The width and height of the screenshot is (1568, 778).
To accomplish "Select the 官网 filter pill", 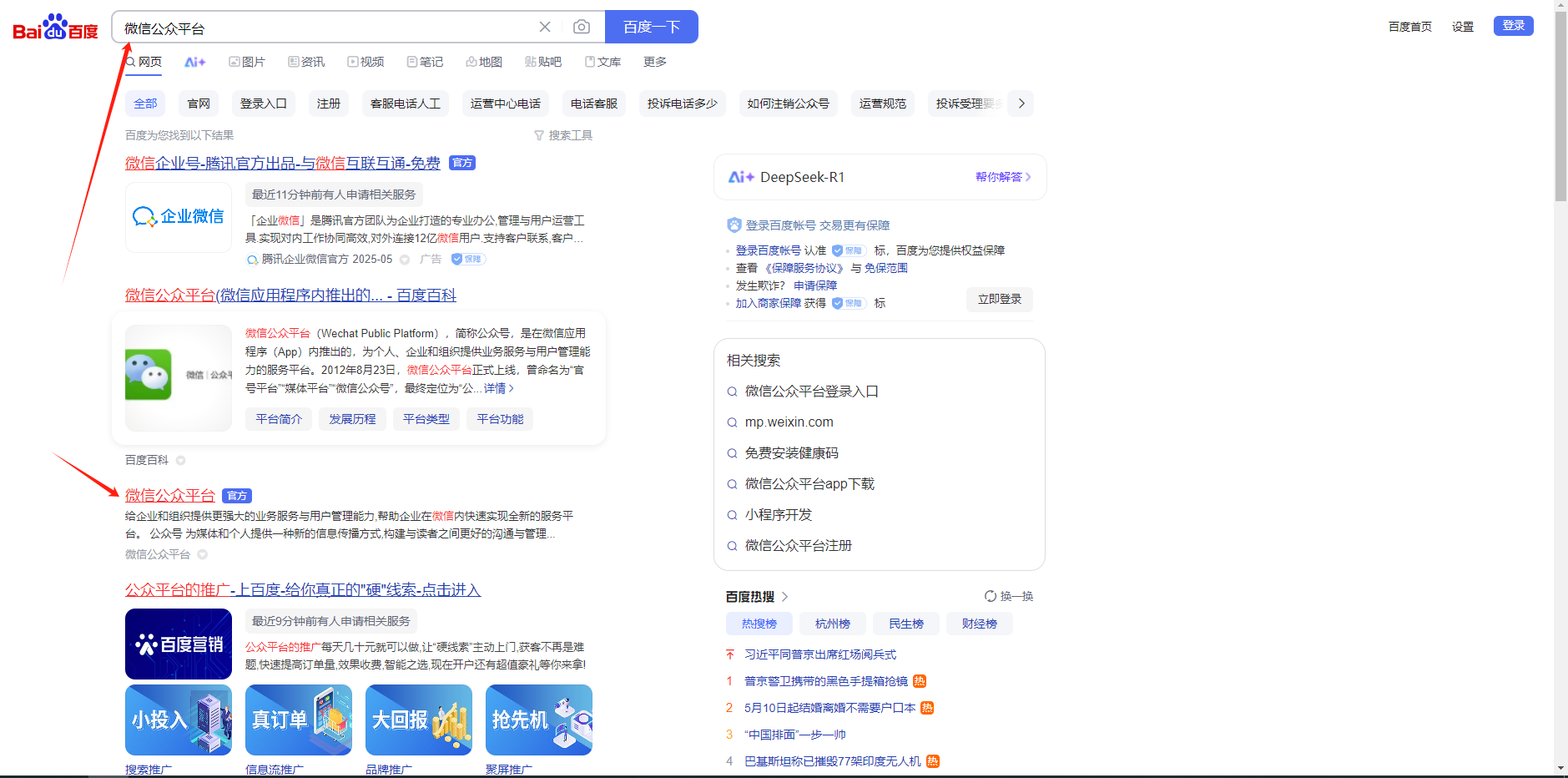I will [198, 103].
